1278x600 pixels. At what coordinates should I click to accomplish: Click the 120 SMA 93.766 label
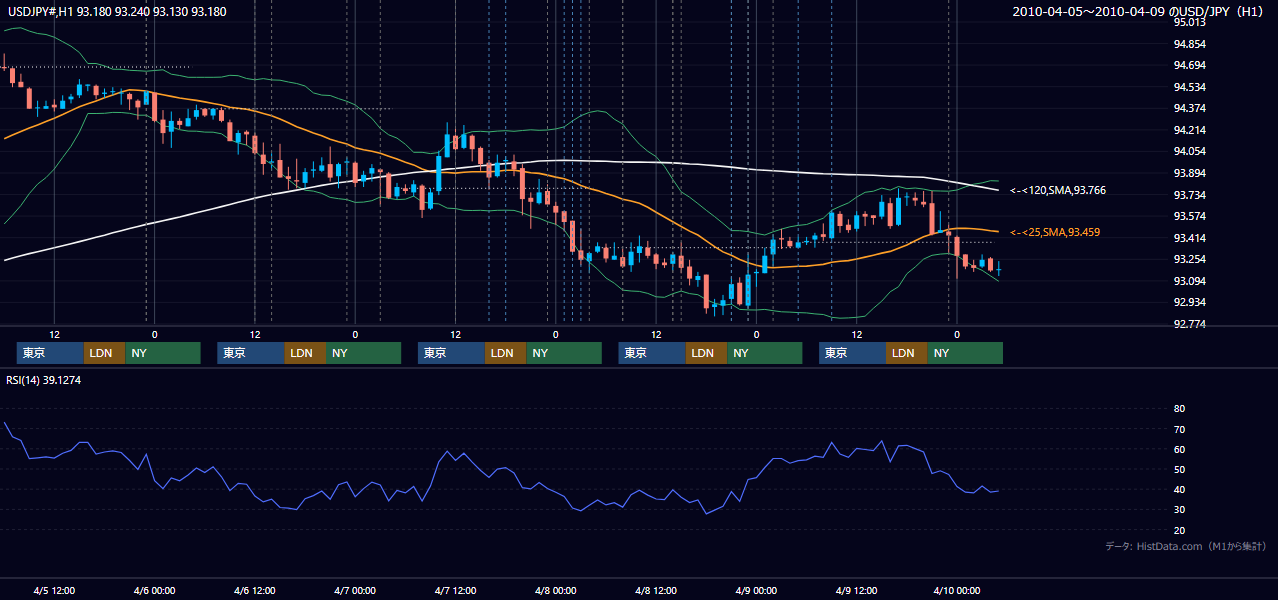(1057, 190)
